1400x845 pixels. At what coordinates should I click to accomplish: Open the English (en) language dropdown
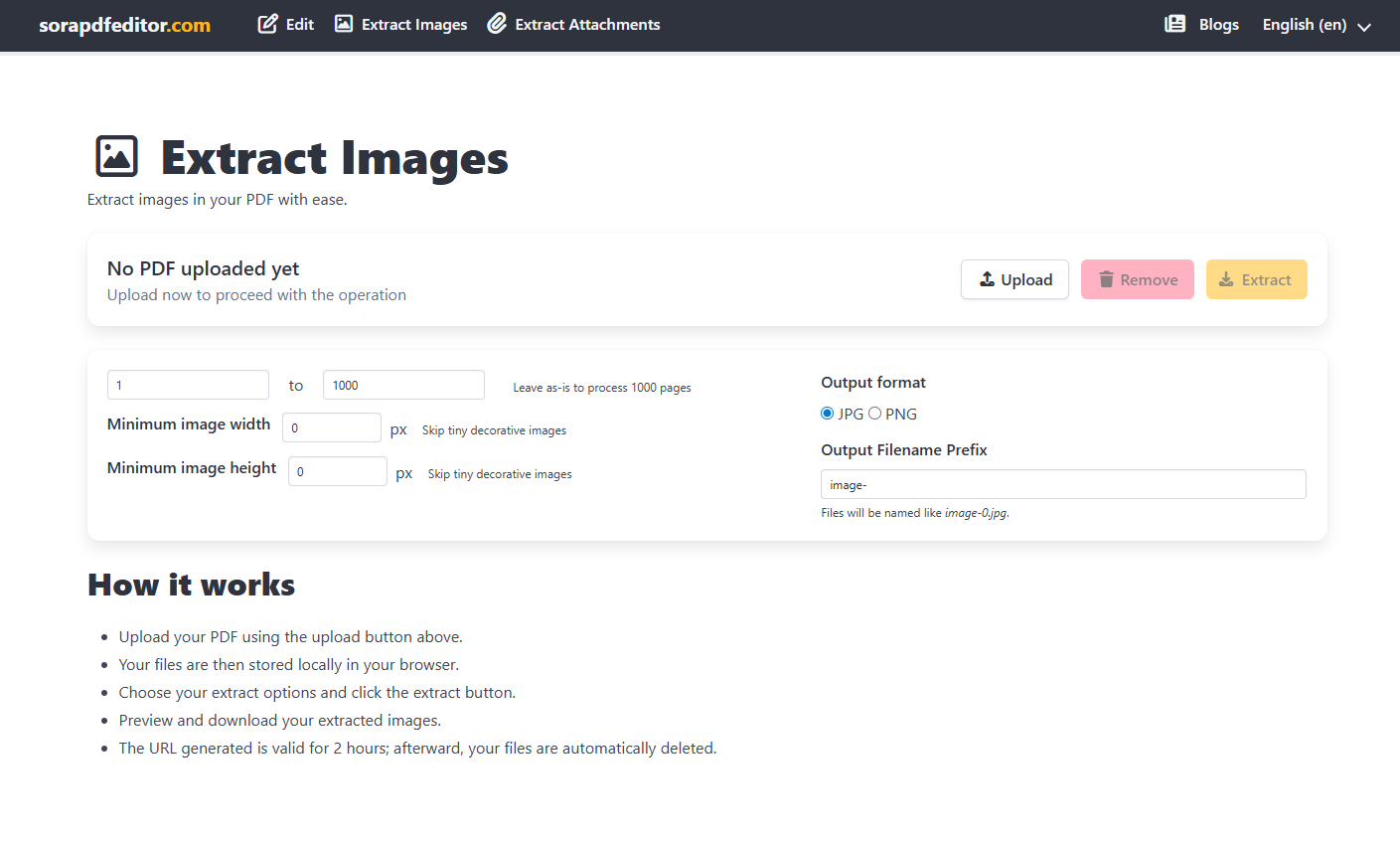(x=1305, y=24)
